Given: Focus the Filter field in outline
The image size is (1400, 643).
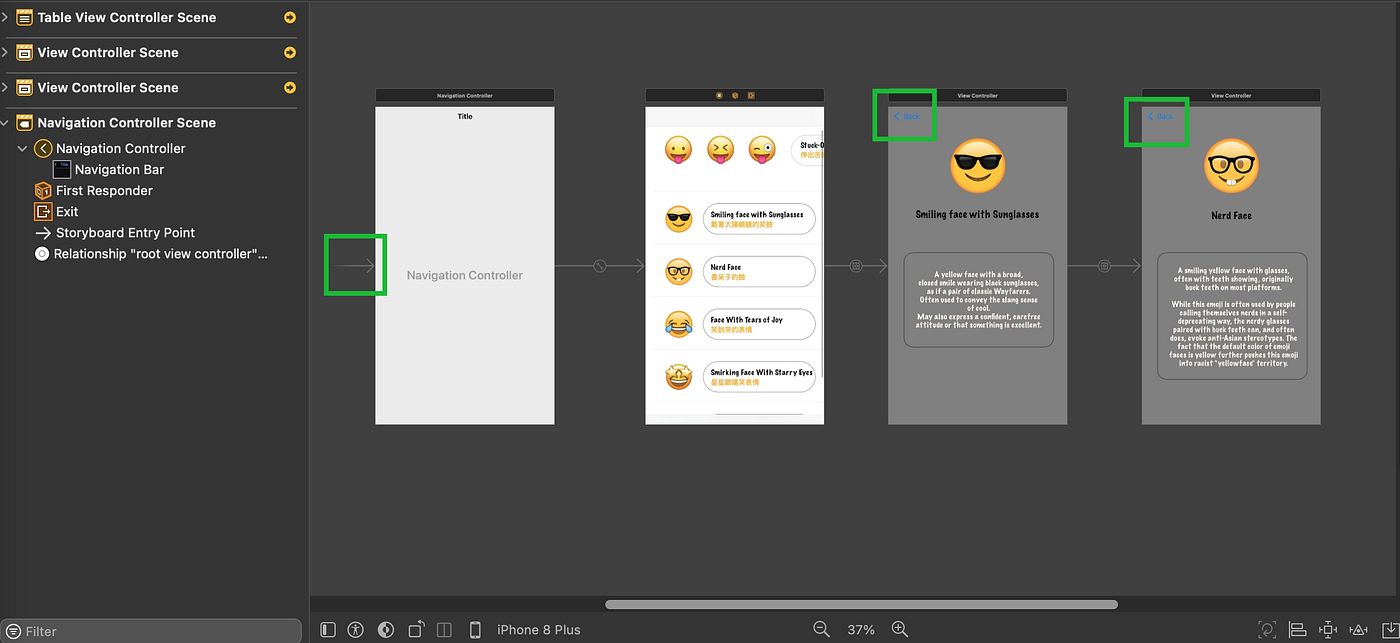Looking at the screenshot, I should pyautogui.click(x=152, y=631).
